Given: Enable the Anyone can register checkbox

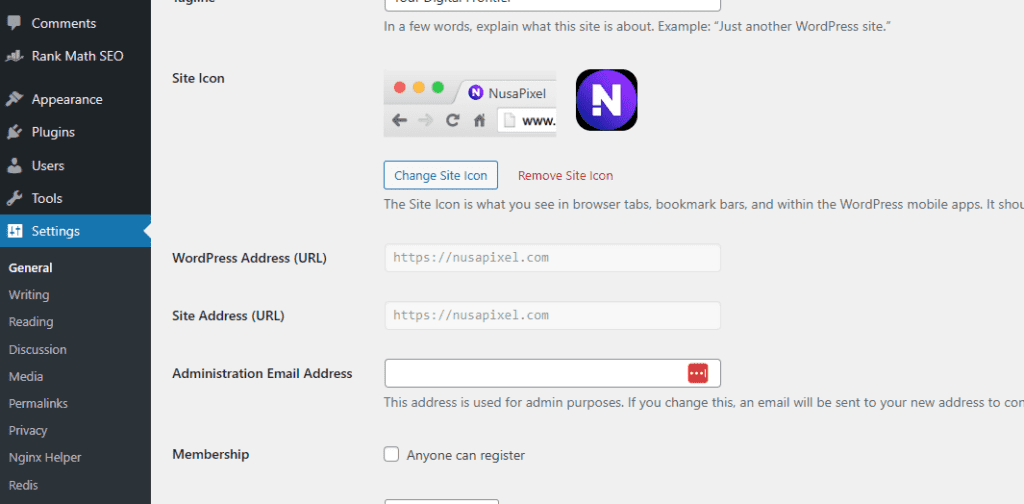Looking at the screenshot, I should click(392, 455).
